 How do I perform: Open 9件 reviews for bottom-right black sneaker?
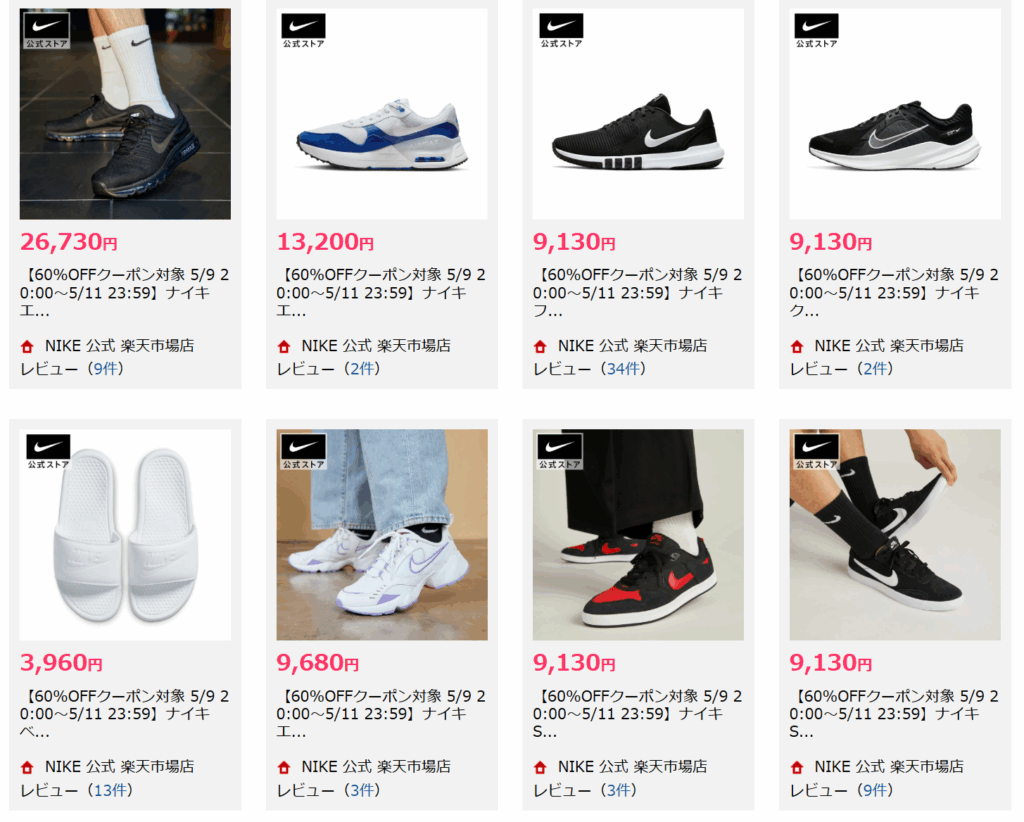click(875, 790)
